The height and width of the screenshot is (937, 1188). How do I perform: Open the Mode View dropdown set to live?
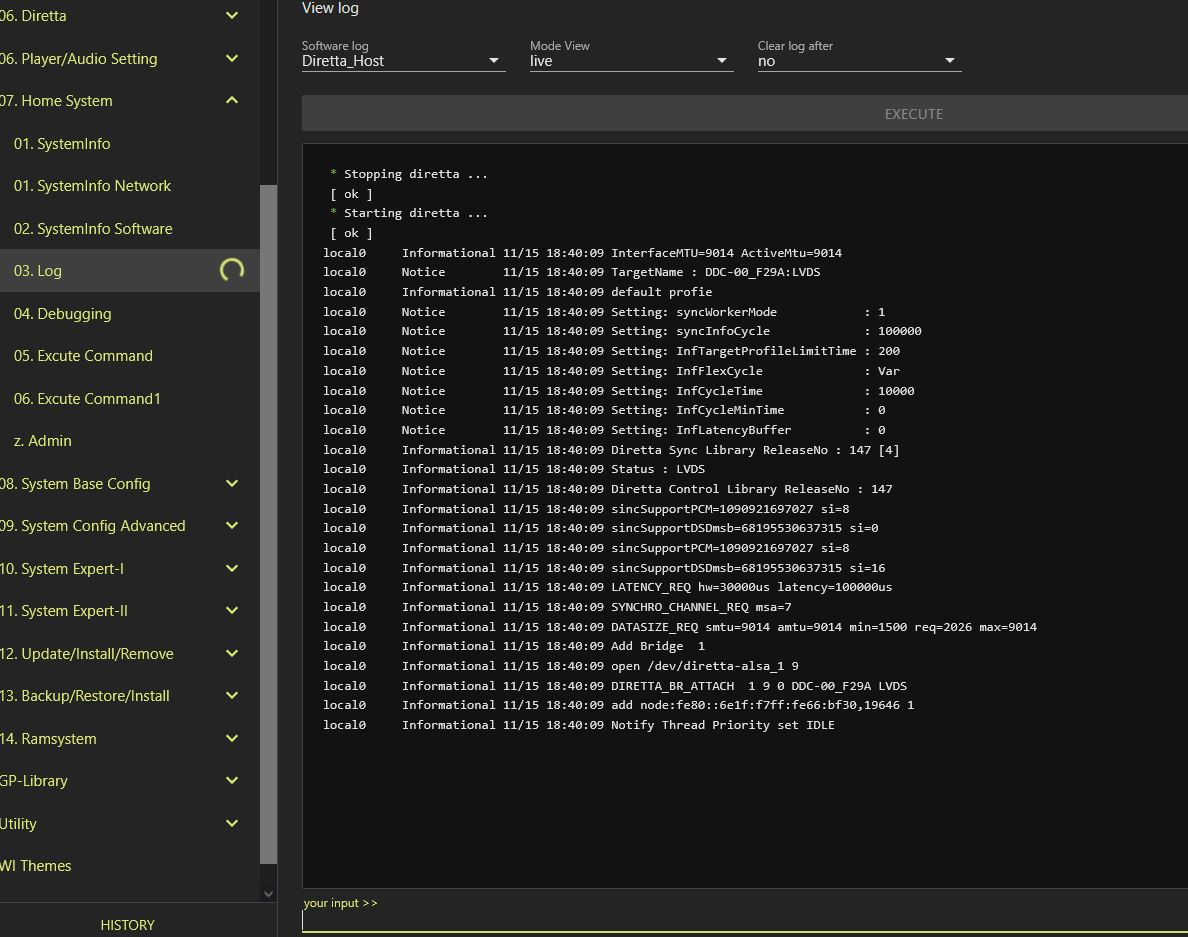point(631,61)
